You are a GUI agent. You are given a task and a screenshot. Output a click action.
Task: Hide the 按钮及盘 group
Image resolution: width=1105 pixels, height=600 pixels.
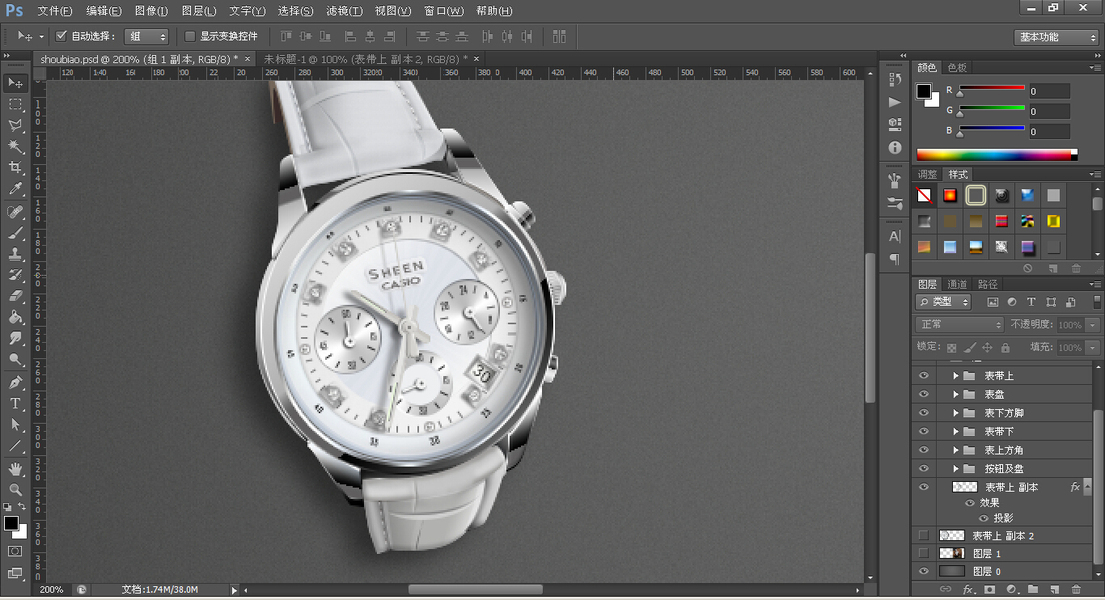(923, 468)
